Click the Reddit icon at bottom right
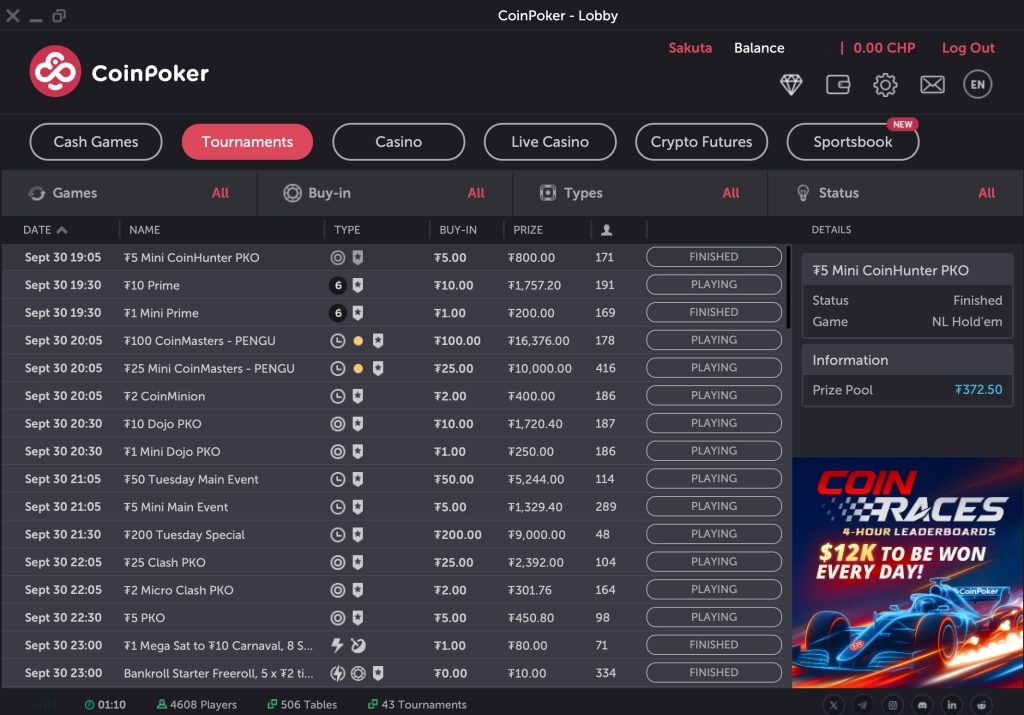This screenshot has height=715, width=1024. [981, 705]
